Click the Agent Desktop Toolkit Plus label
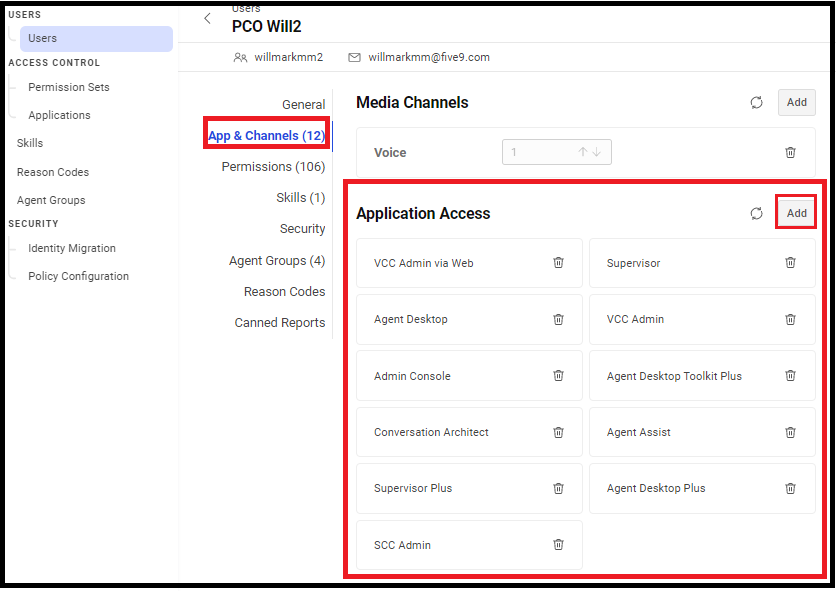The image size is (836, 591). tap(674, 376)
